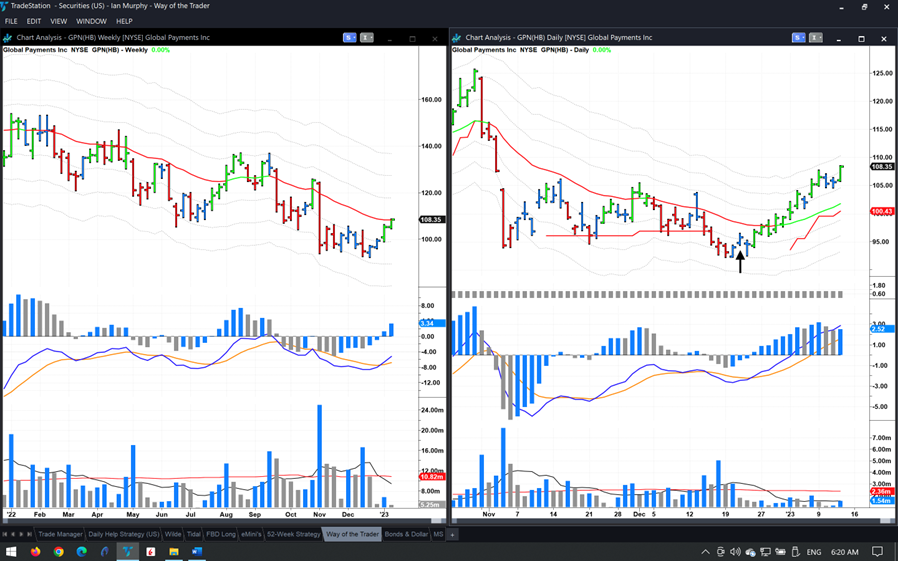
Task: Switch to the Bonds & Dollar tab
Action: 406,534
